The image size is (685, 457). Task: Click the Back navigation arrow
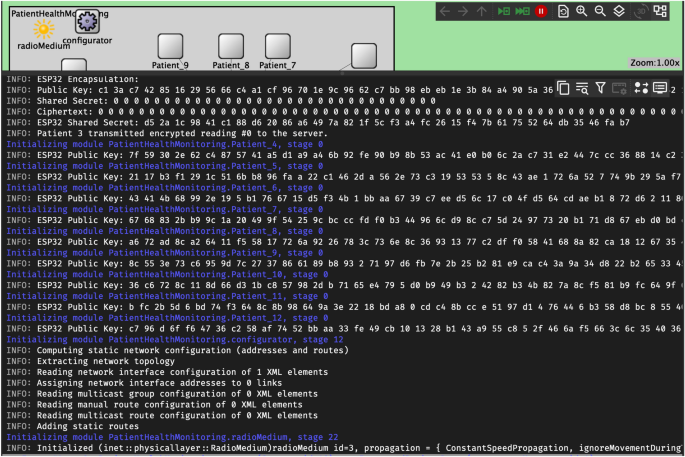coord(445,11)
